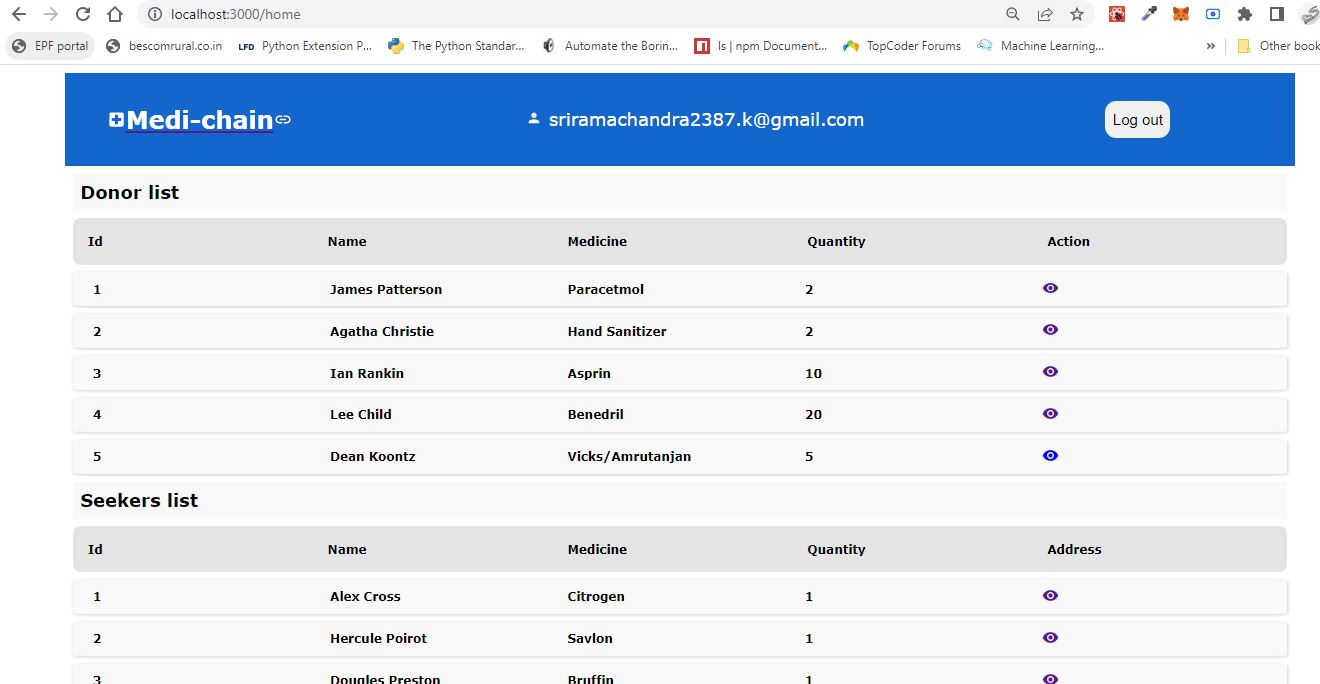
Task: Open the color picker eyedropper extension
Action: (x=1149, y=14)
